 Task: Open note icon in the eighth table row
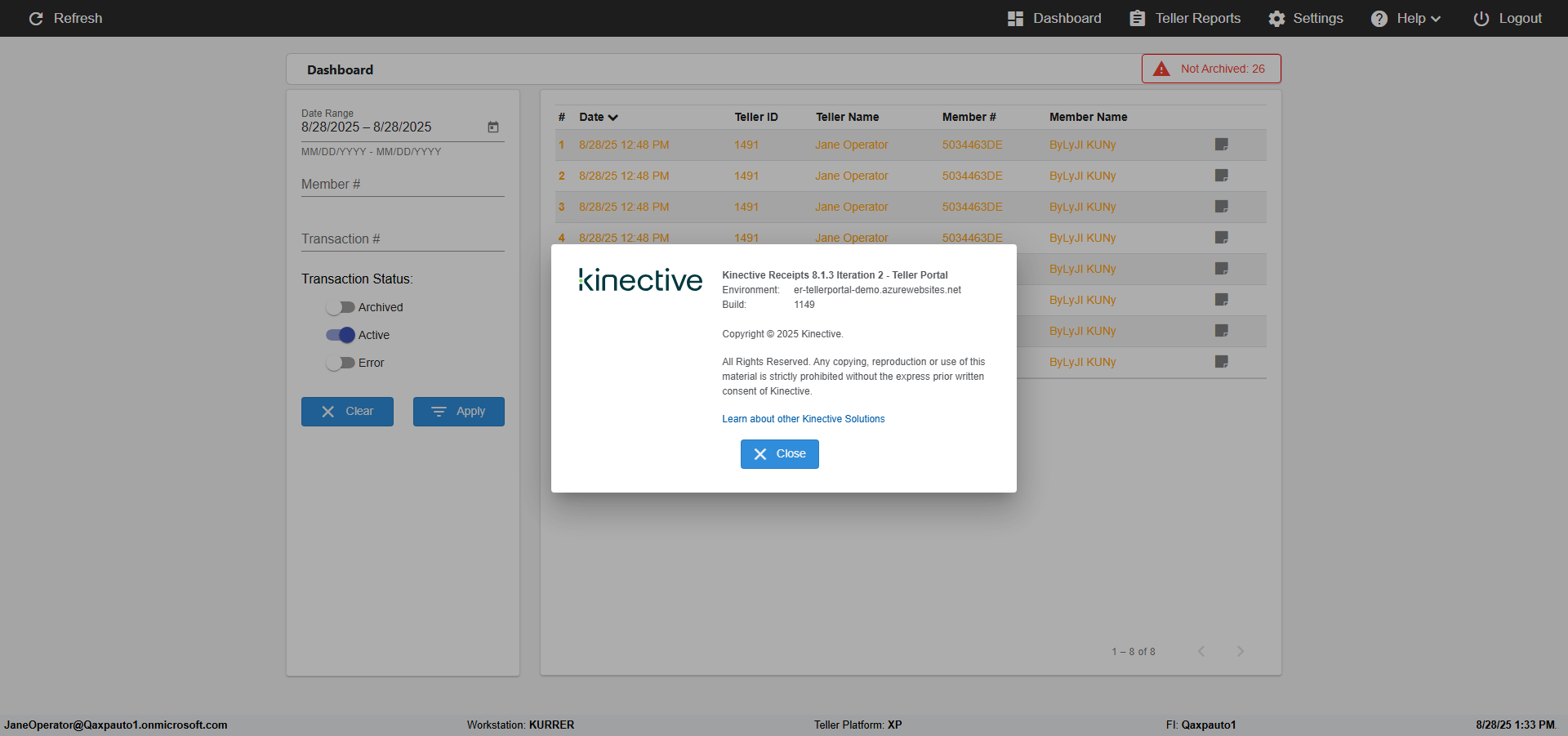1222,362
